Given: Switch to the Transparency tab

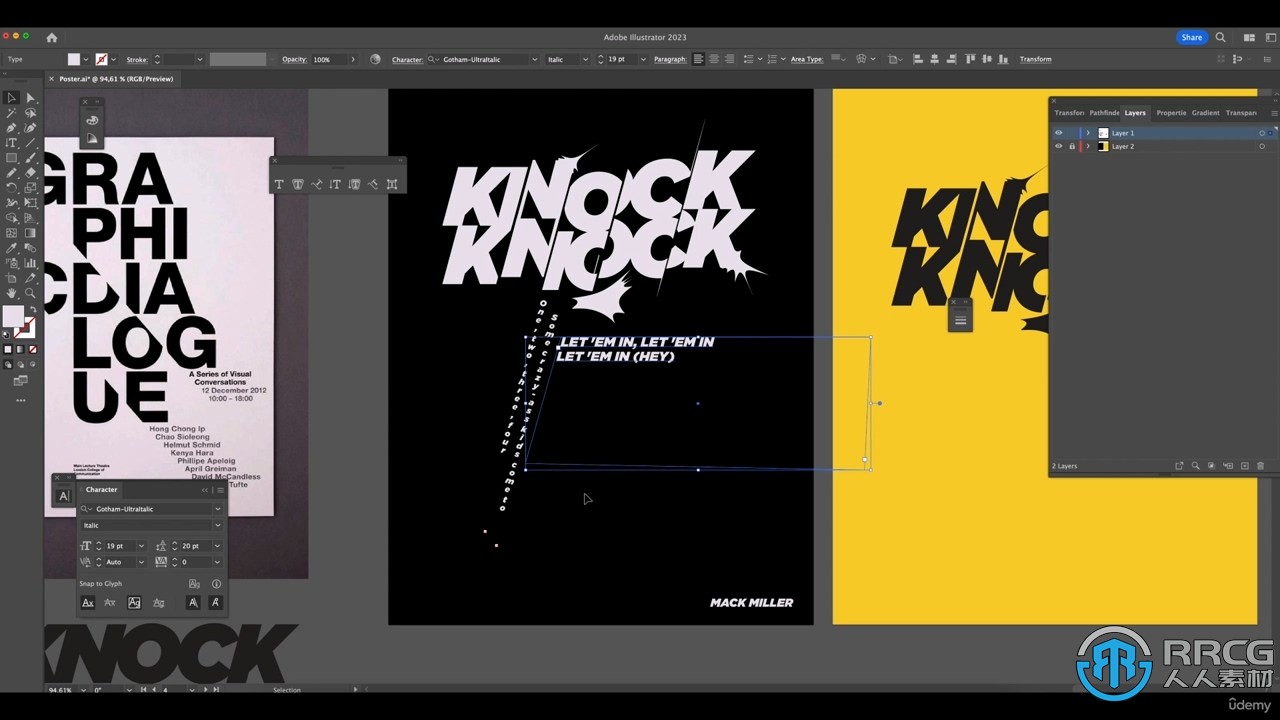Looking at the screenshot, I should pyautogui.click(x=1241, y=113).
